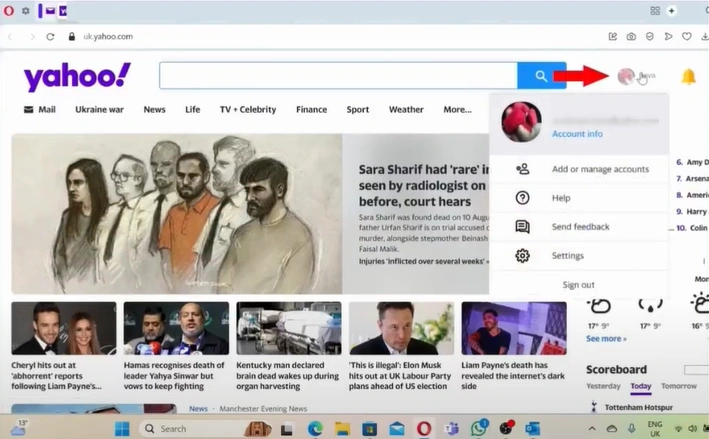Select Today scoreboard tab
The image size is (709, 439).
(641, 386)
